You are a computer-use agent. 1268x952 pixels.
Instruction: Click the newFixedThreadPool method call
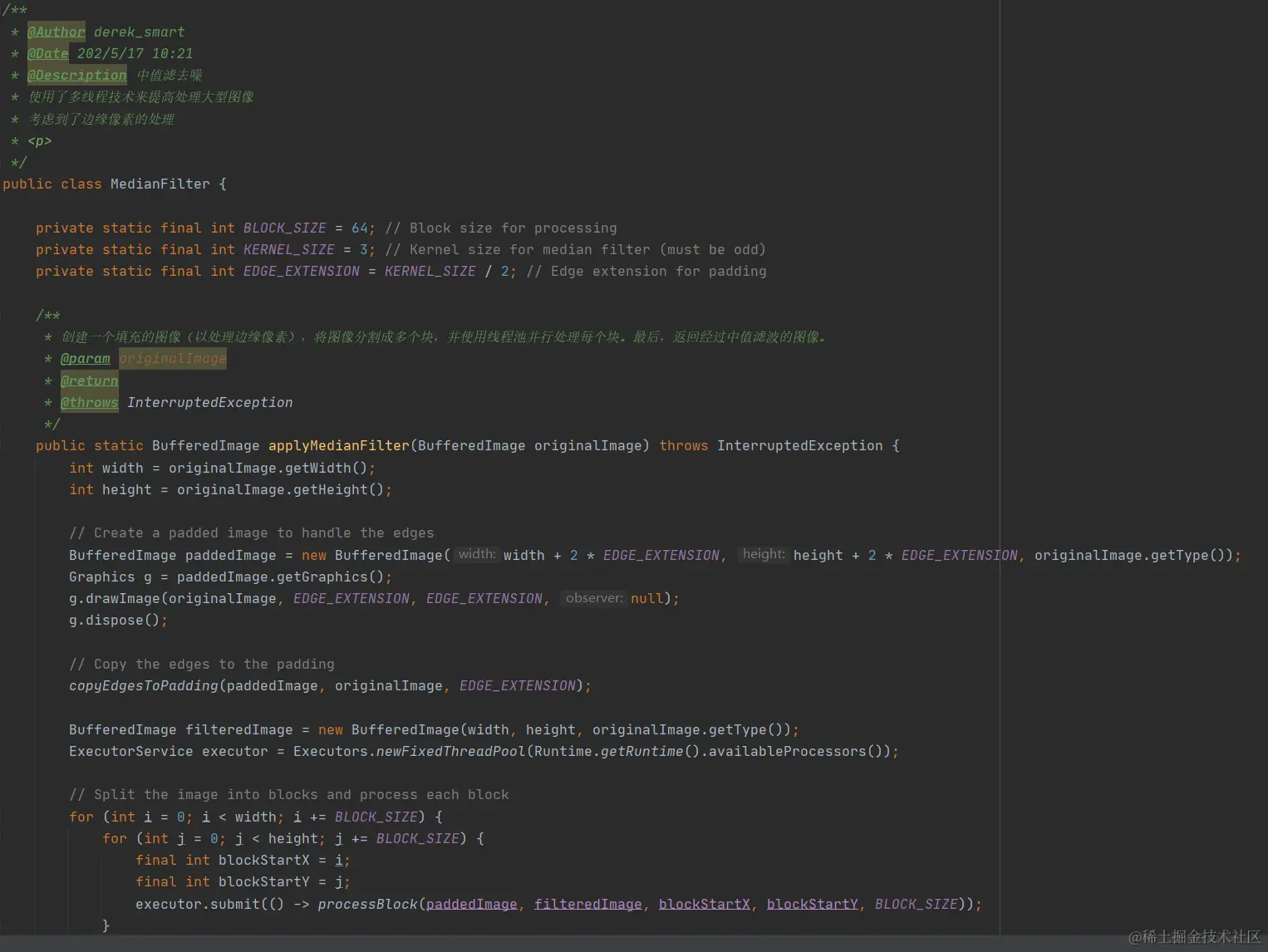pyautogui.click(x=451, y=751)
